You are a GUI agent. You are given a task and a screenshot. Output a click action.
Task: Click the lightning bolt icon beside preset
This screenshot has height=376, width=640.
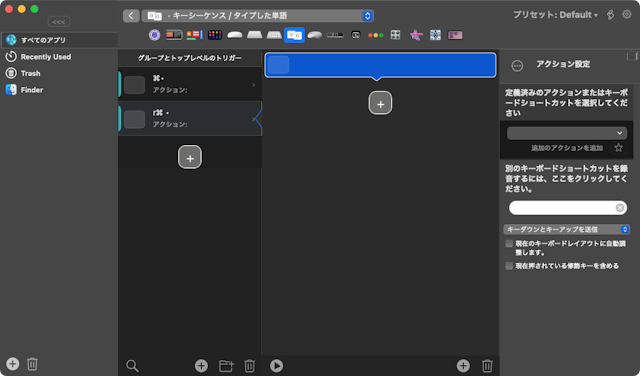610,15
